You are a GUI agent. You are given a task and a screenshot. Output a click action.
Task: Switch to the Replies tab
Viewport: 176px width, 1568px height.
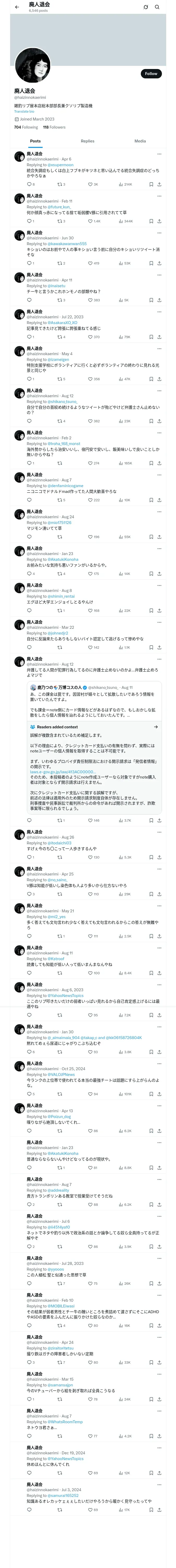pyautogui.click(x=87, y=141)
